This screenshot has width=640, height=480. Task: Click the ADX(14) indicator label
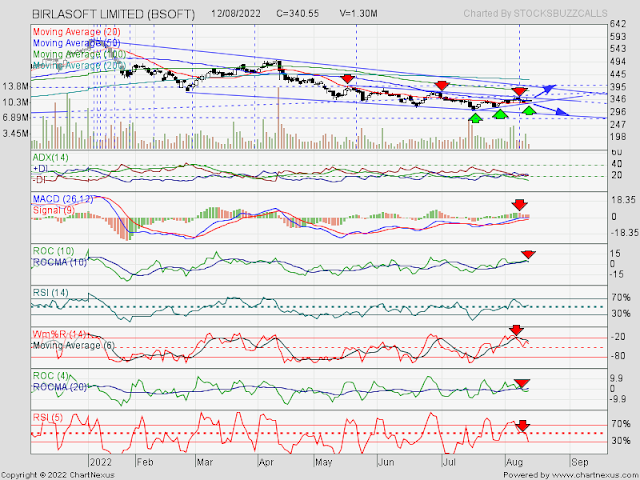[51, 158]
